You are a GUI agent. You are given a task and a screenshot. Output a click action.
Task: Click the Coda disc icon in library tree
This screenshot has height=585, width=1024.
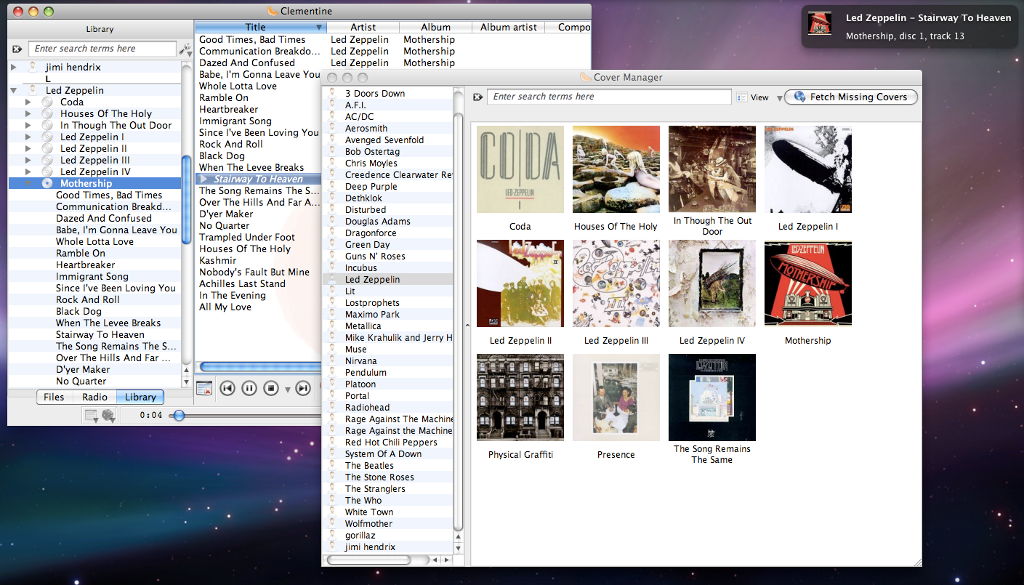47,102
